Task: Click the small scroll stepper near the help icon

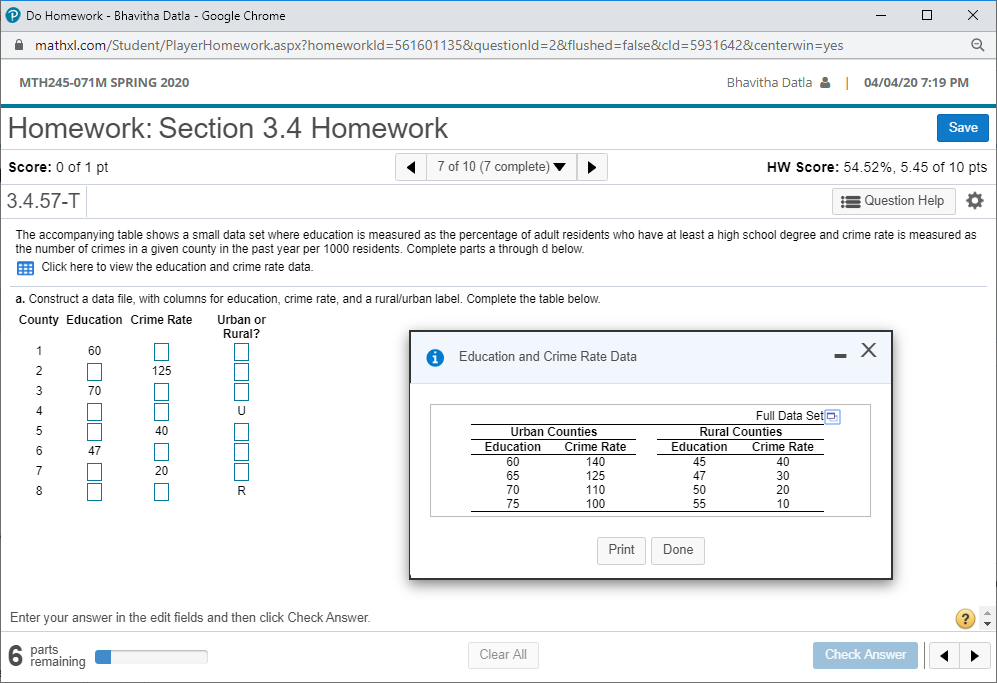Action: (987, 618)
